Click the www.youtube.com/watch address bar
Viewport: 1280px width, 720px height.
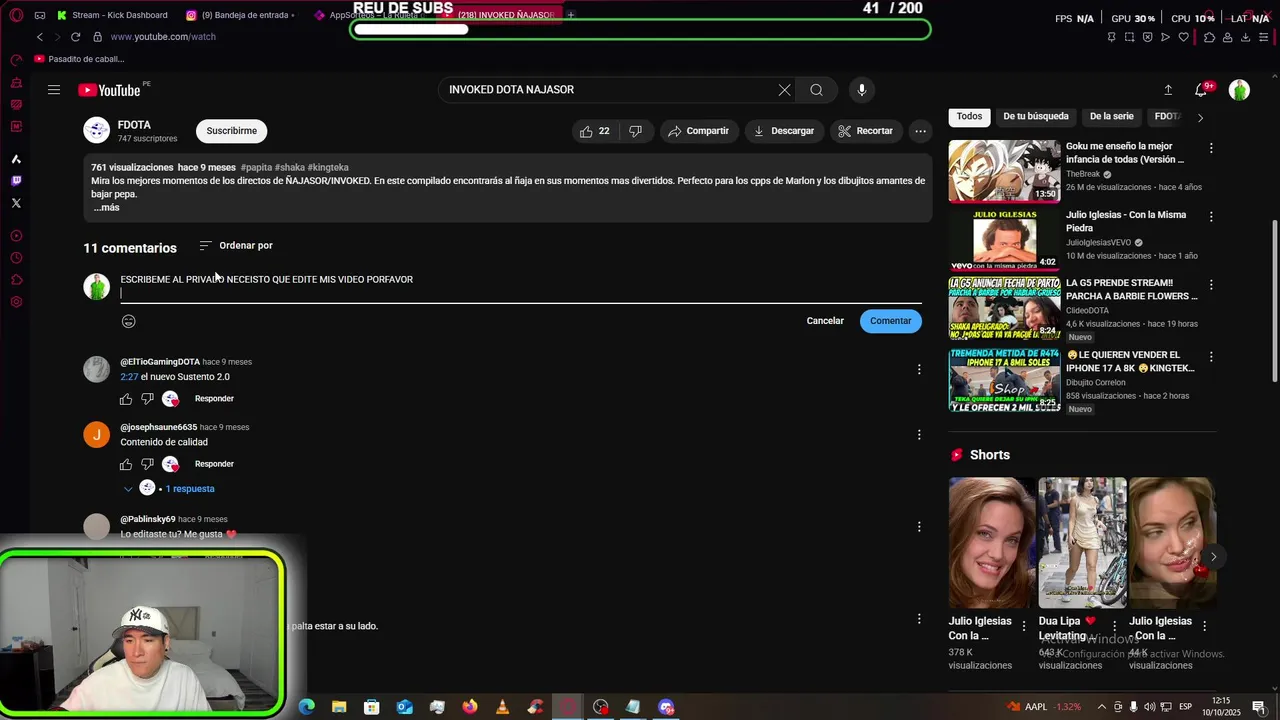tap(163, 37)
